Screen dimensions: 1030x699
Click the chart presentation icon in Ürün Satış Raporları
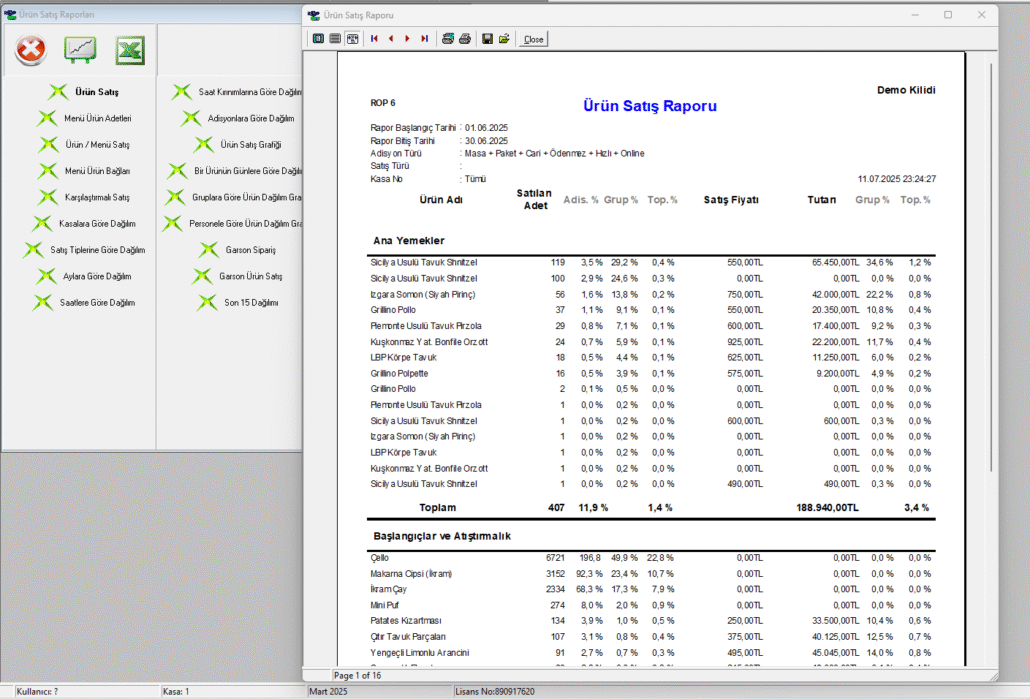[80, 50]
